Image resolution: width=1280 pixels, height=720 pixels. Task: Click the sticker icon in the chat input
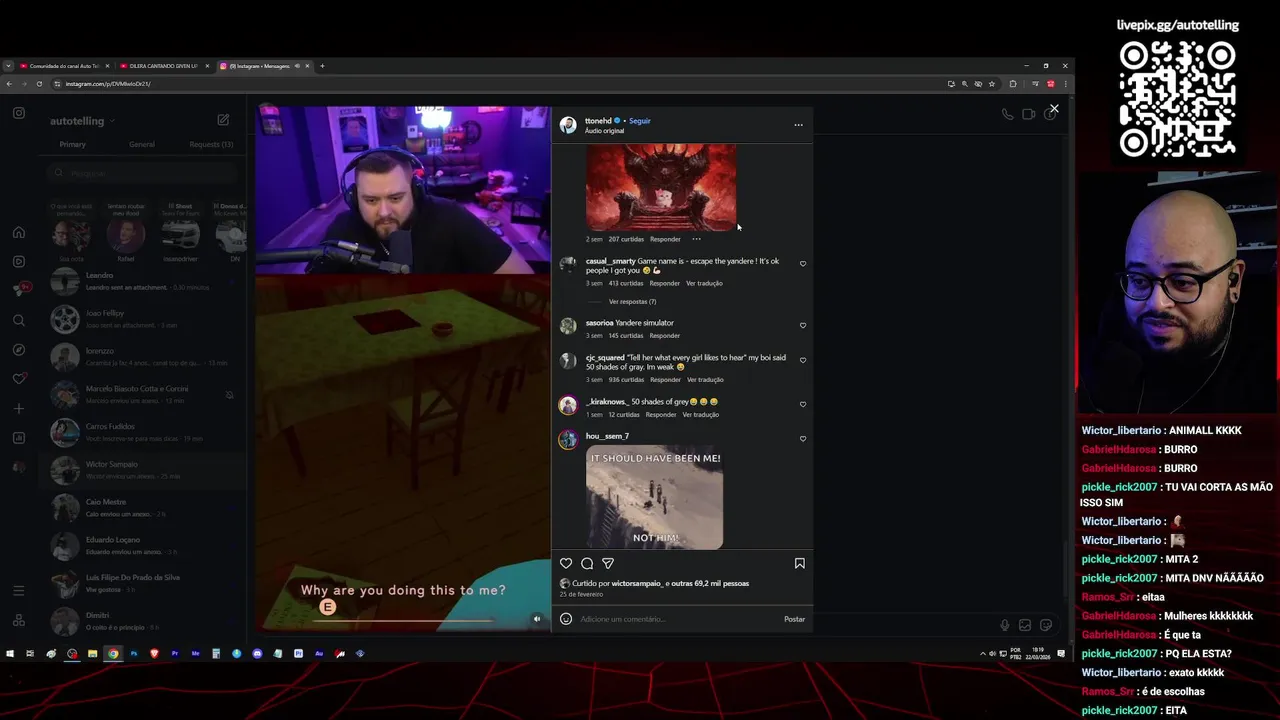[1046, 625]
